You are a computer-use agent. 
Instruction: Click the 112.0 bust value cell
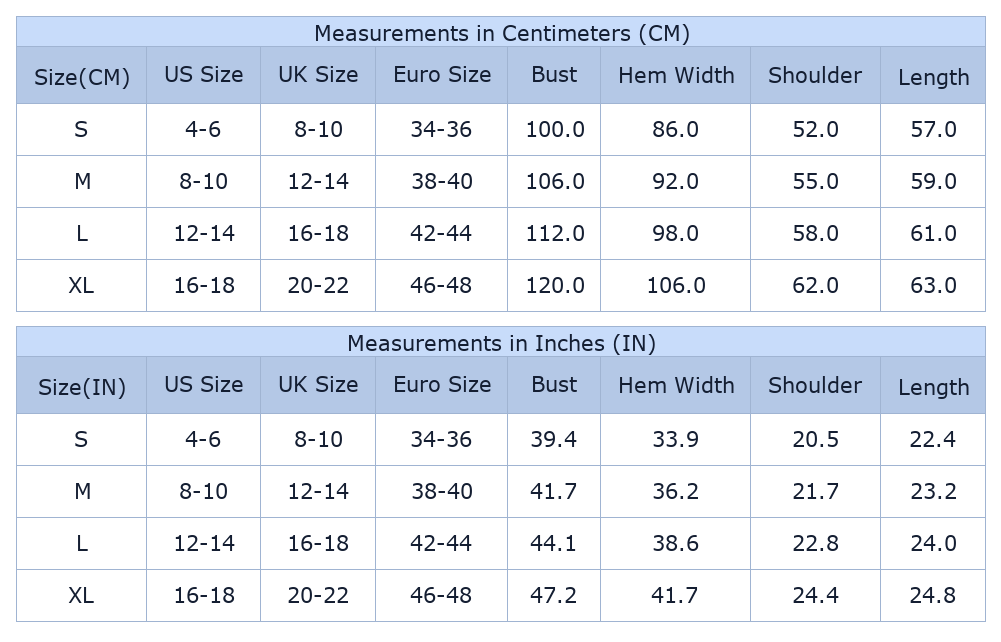pos(555,234)
